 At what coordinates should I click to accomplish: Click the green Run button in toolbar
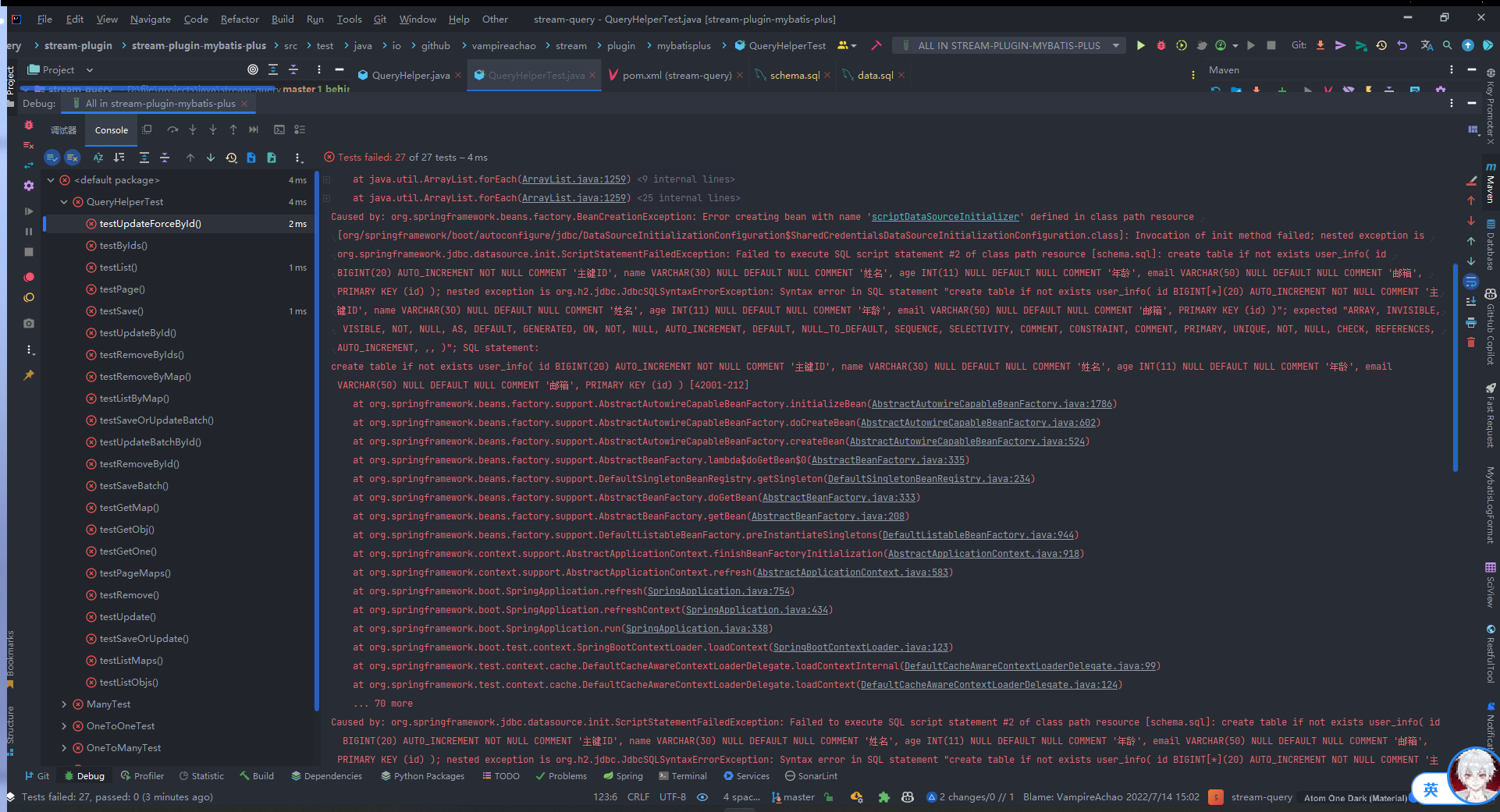(x=1140, y=46)
